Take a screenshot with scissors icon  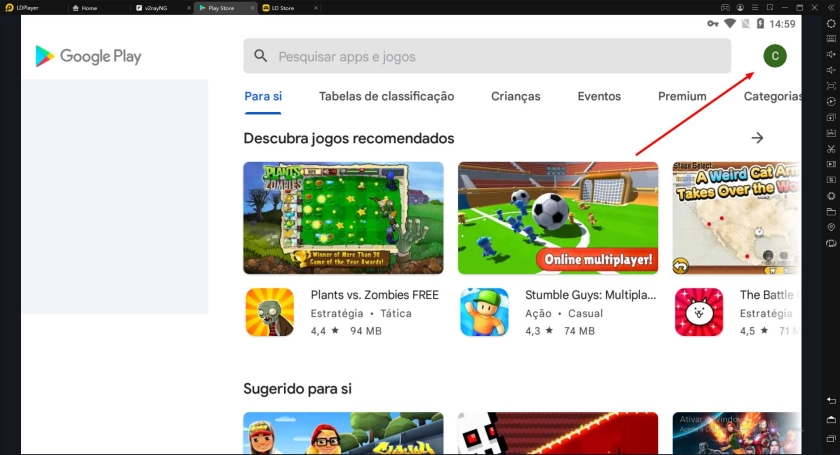tap(831, 149)
